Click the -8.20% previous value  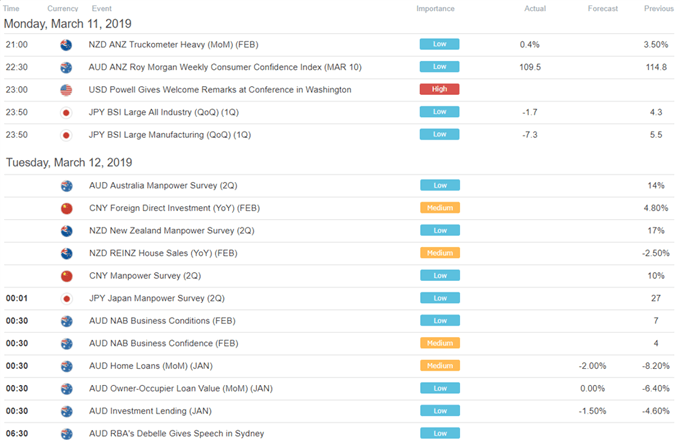tap(656, 366)
